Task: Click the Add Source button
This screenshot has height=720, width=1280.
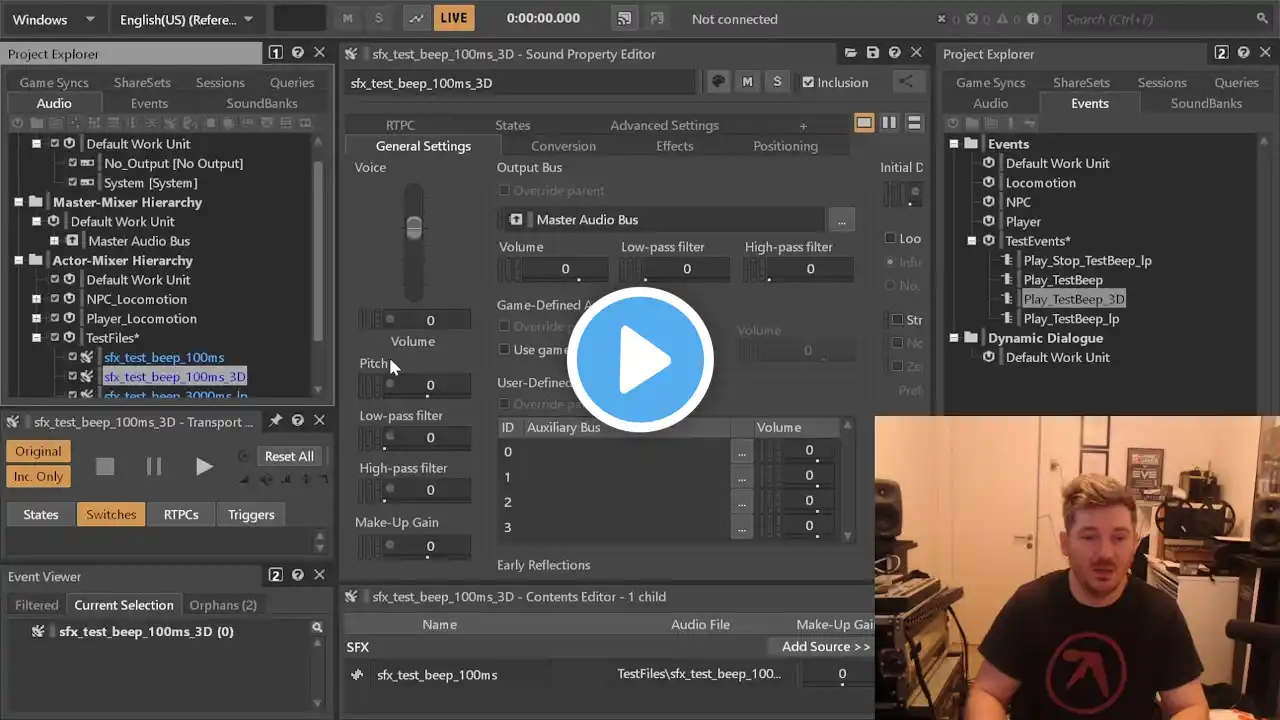Action: click(825, 647)
